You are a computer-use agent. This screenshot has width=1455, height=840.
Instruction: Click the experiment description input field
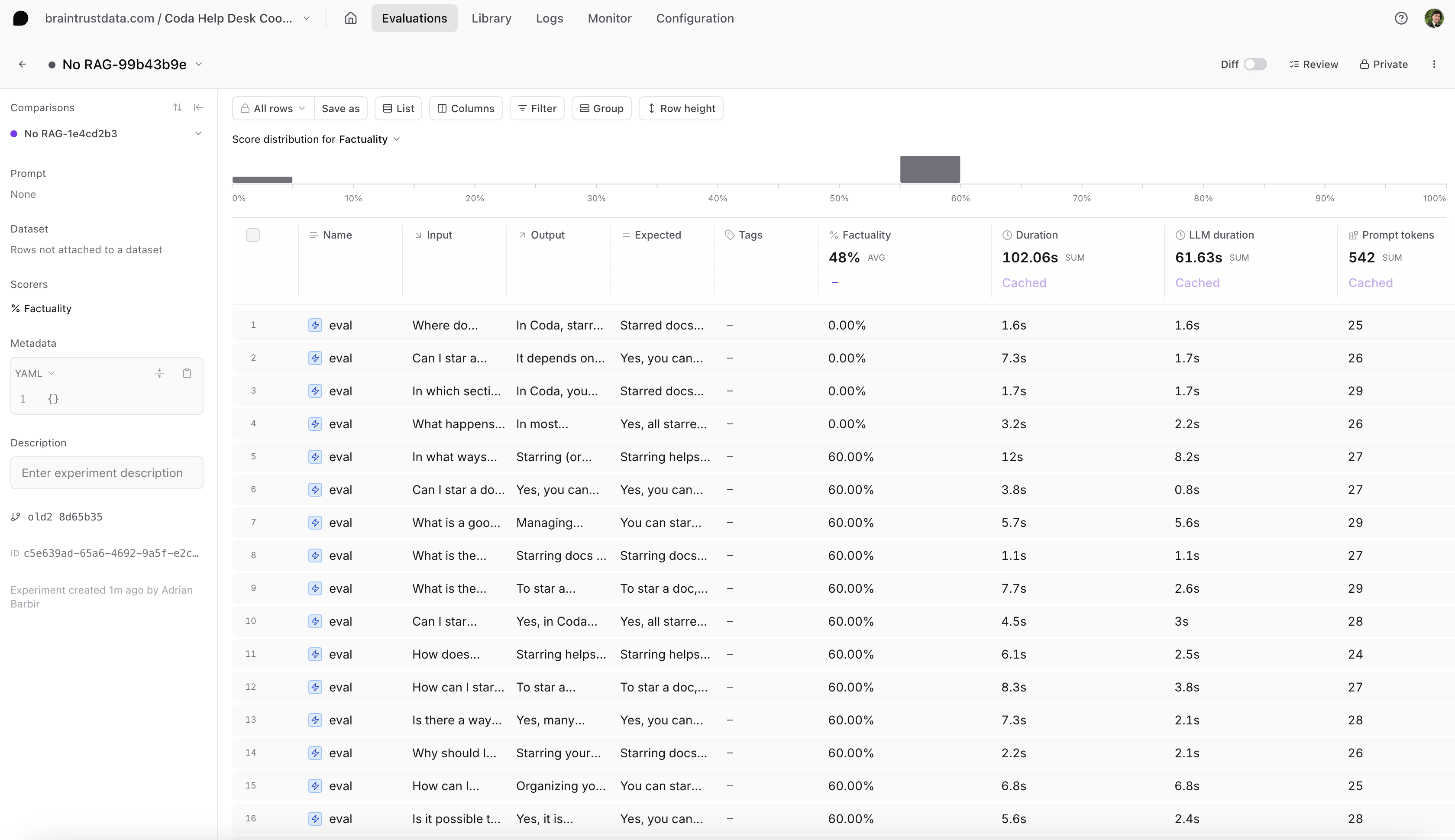[x=107, y=472]
